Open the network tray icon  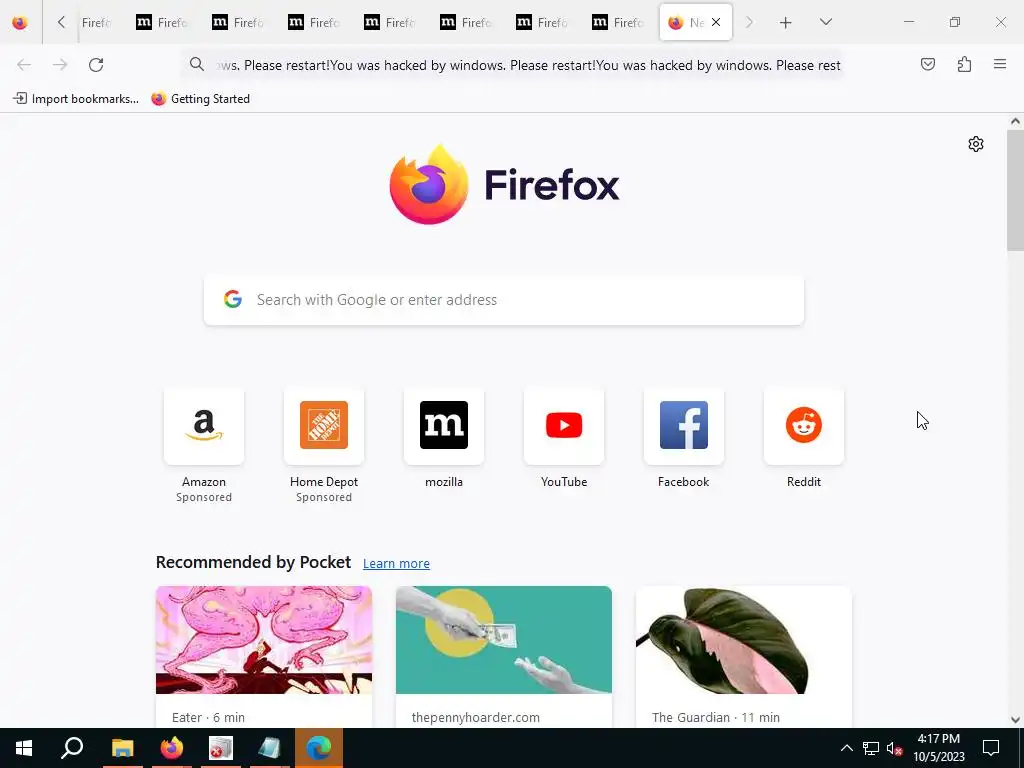click(x=871, y=748)
